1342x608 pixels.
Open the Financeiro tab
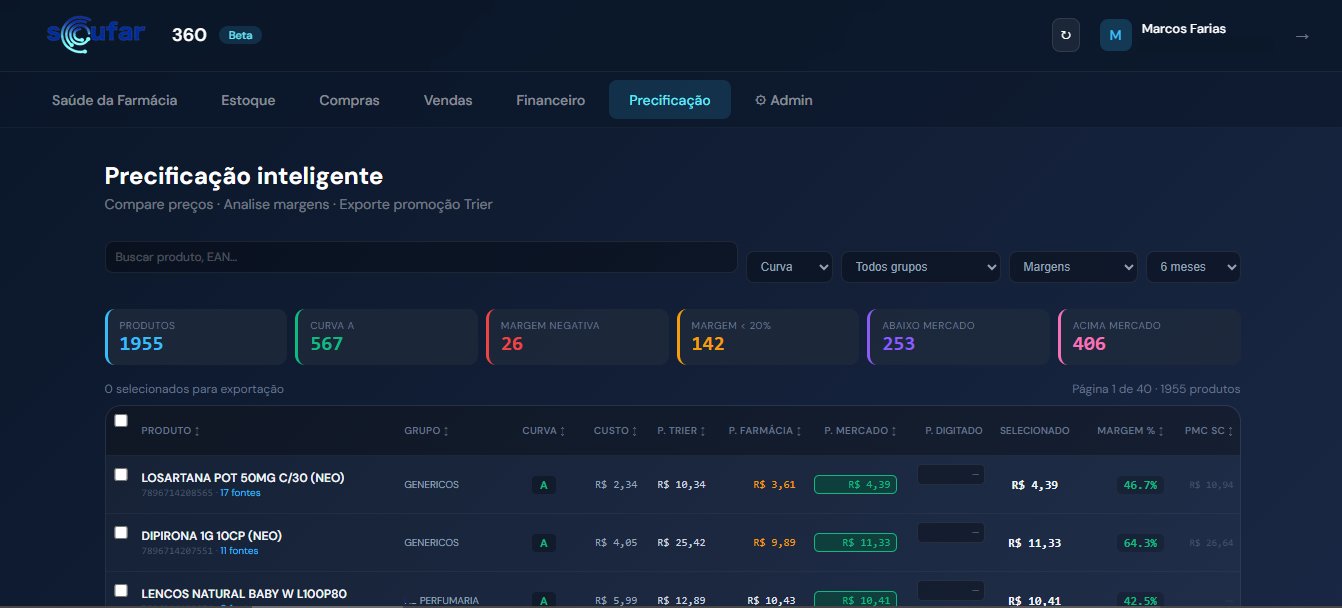click(x=551, y=100)
